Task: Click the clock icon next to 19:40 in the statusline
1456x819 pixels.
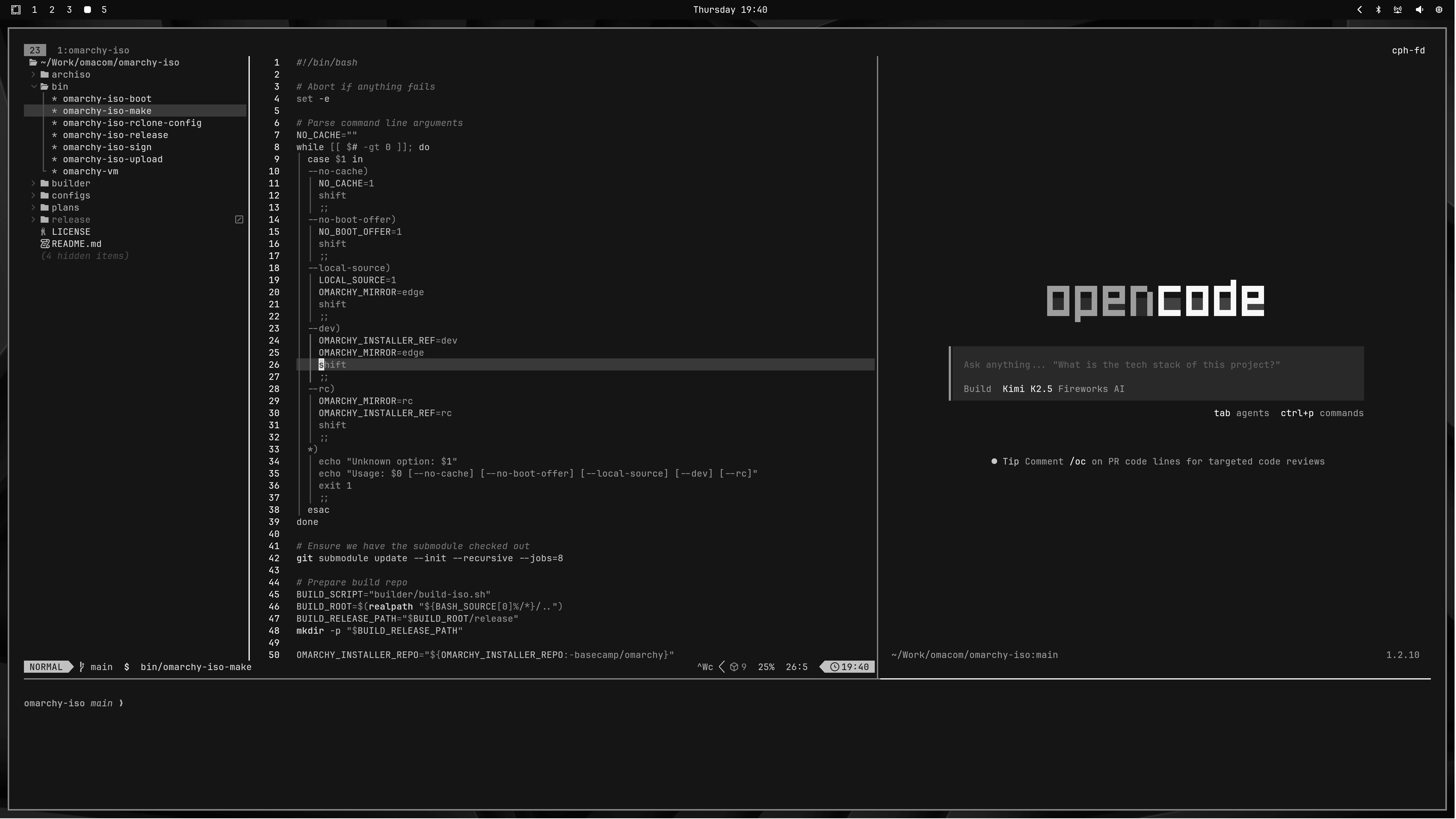Action: tap(835, 667)
